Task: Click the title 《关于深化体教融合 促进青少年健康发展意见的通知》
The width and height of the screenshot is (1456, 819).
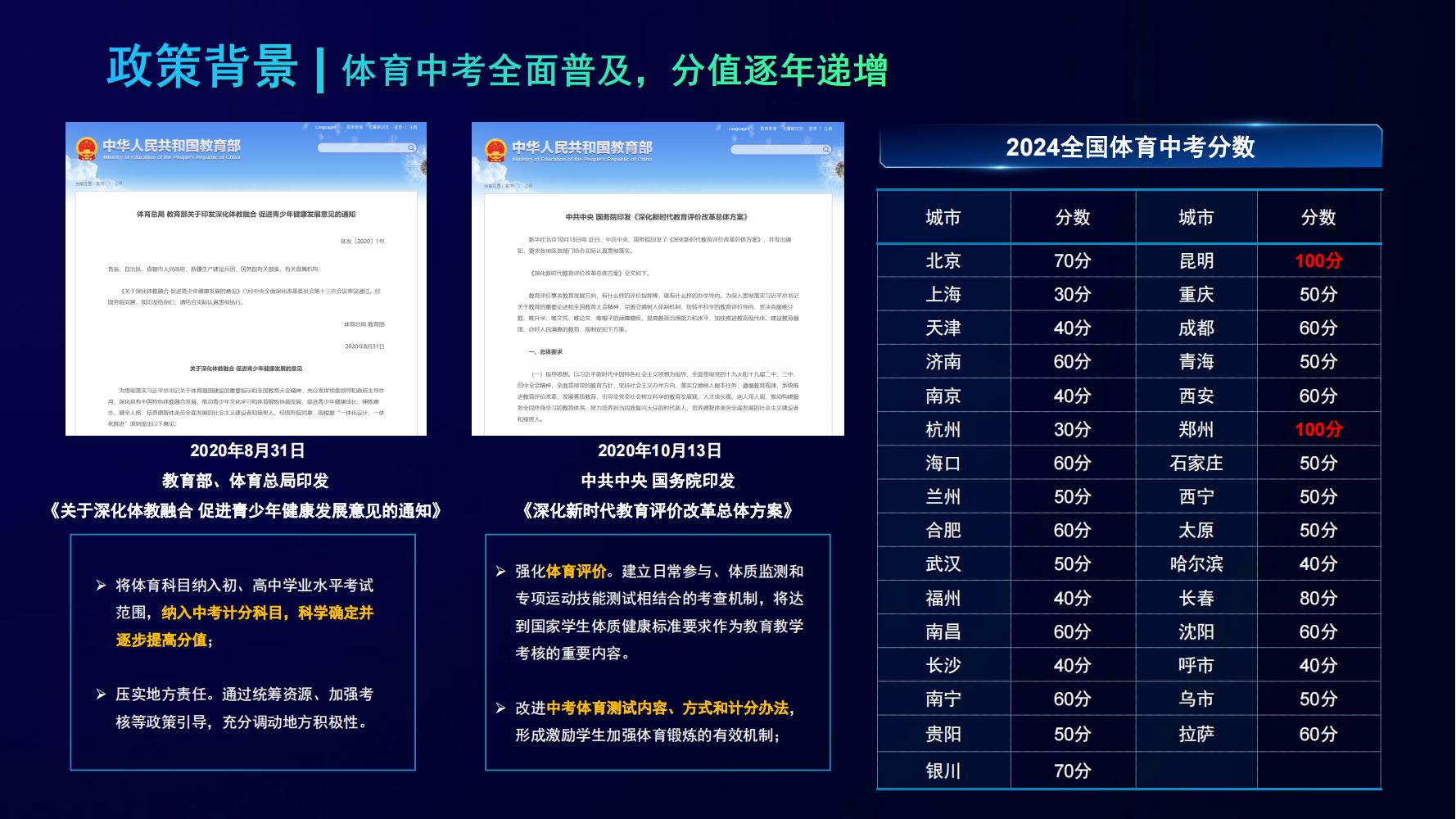Action: (x=246, y=511)
